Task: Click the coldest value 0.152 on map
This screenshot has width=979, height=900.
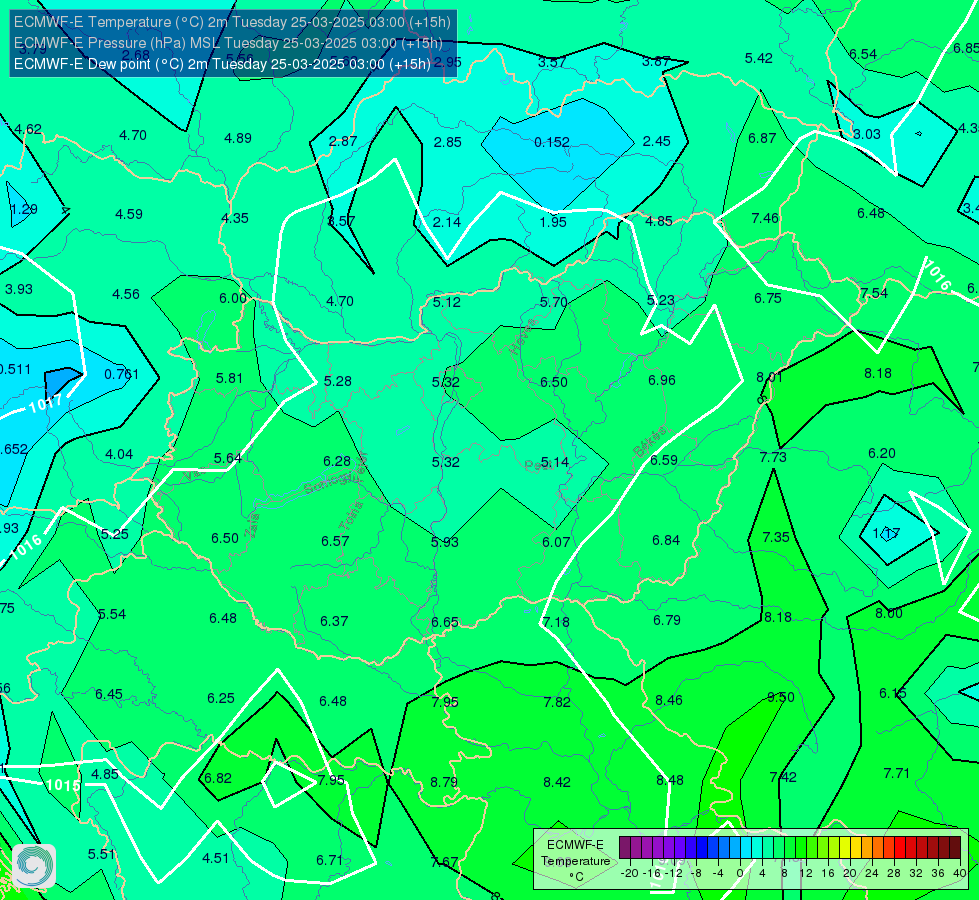Action: pos(552,142)
